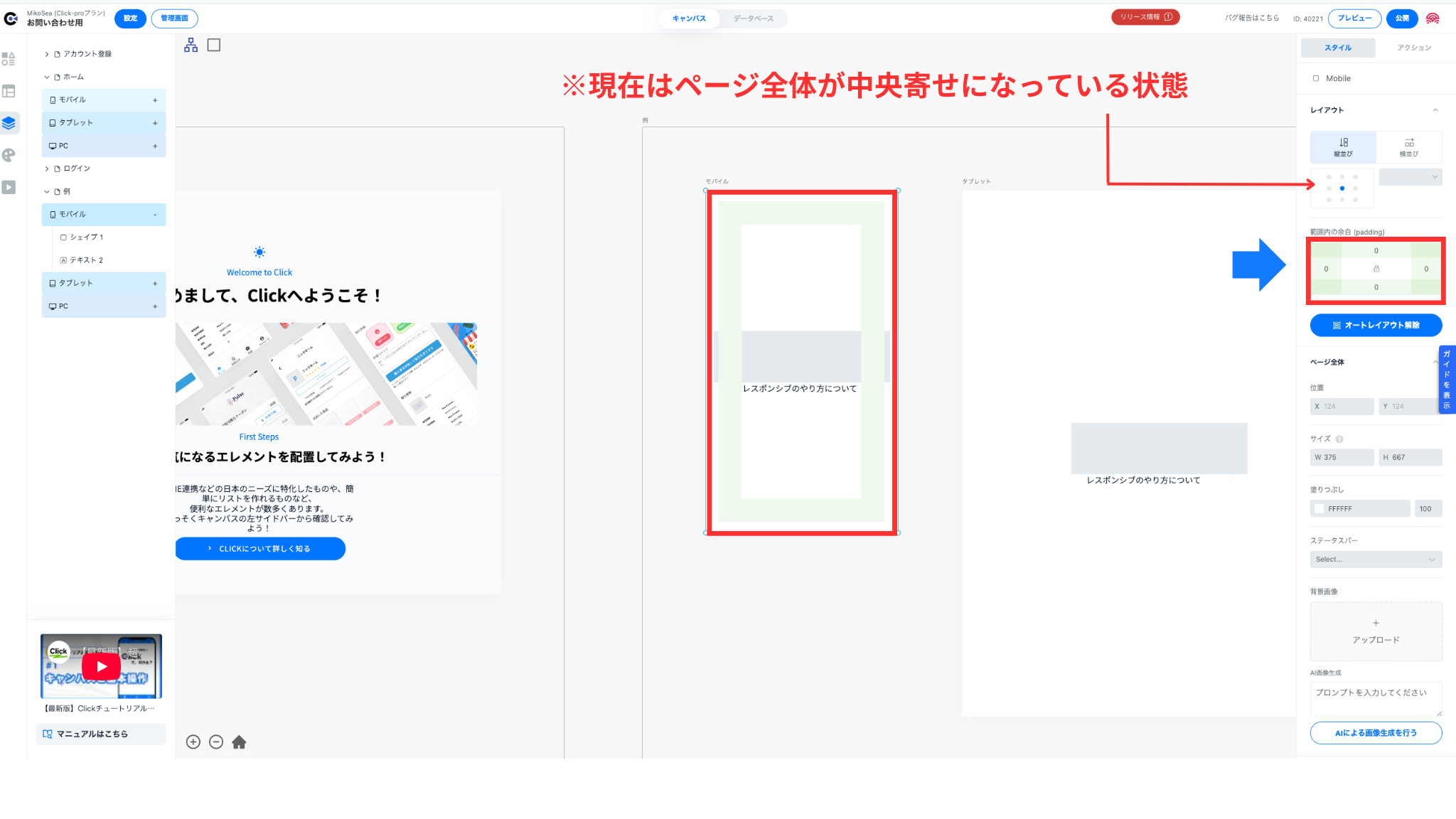
Task: Switch to the アクション tab
Action: pos(1413,48)
